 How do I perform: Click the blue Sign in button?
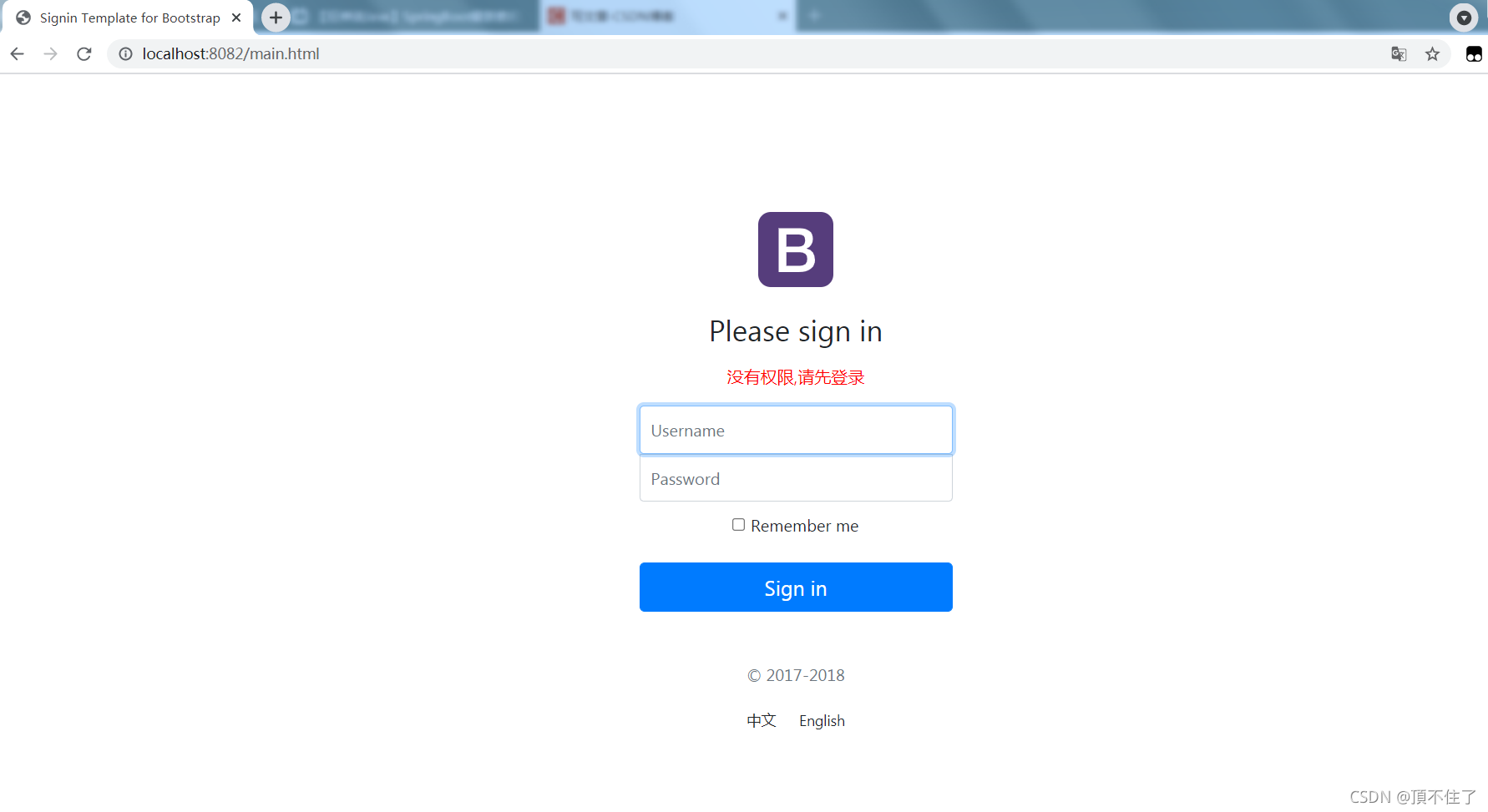click(796, 588)
